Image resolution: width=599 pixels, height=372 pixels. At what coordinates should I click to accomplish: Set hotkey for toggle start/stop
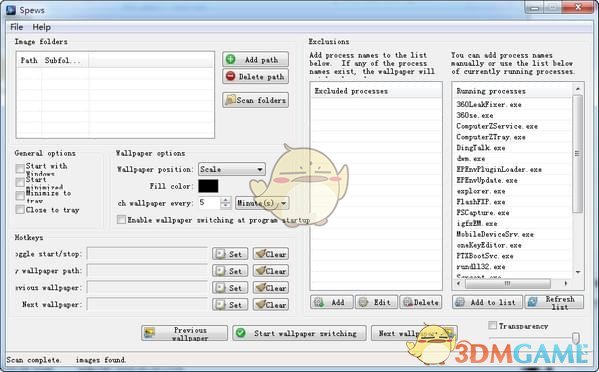click(230, 254)
